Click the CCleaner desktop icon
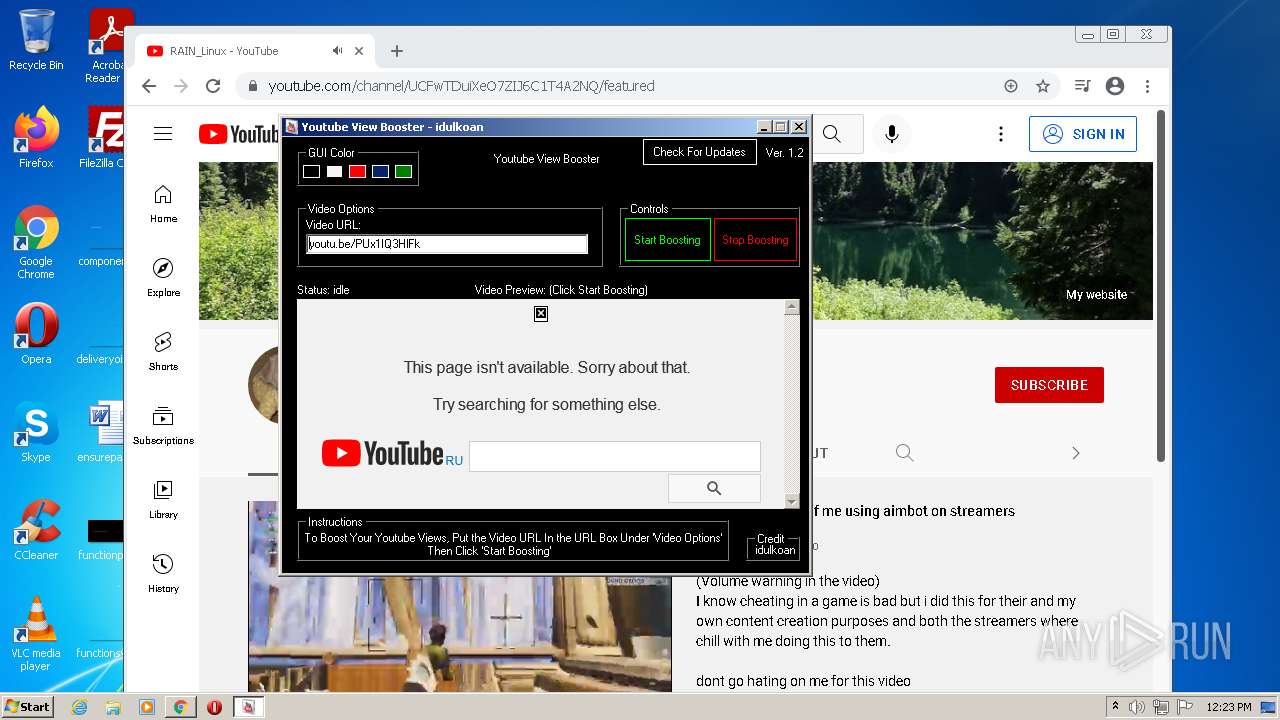The height and width of the screenshot is (720, 1280). coord(36,530)
